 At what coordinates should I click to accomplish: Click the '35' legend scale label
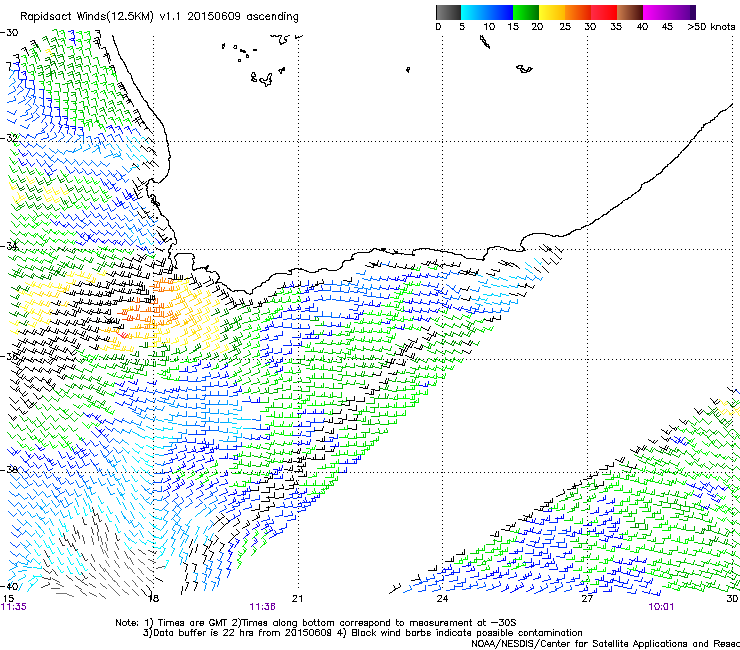[x=616, y=27]
